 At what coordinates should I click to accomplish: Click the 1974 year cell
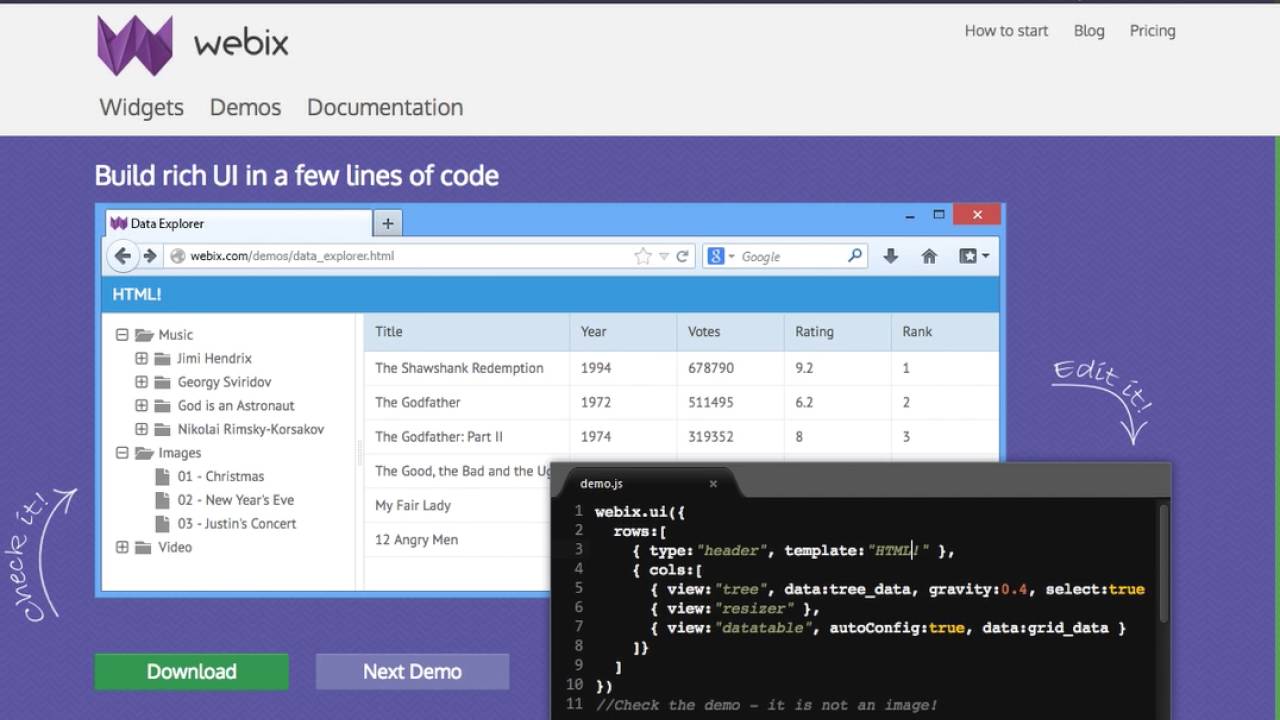coord(623,436)
